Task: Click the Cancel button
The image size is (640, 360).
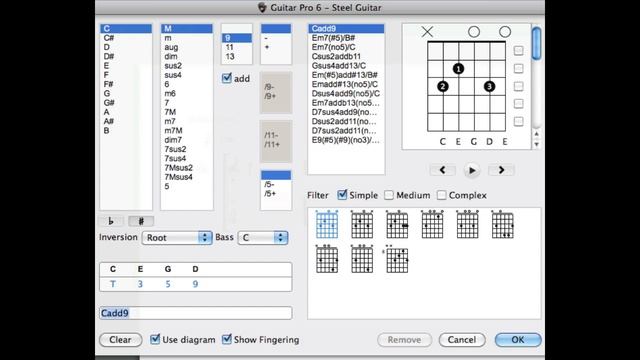Action: pyautogui.click(x=462, y=340)
